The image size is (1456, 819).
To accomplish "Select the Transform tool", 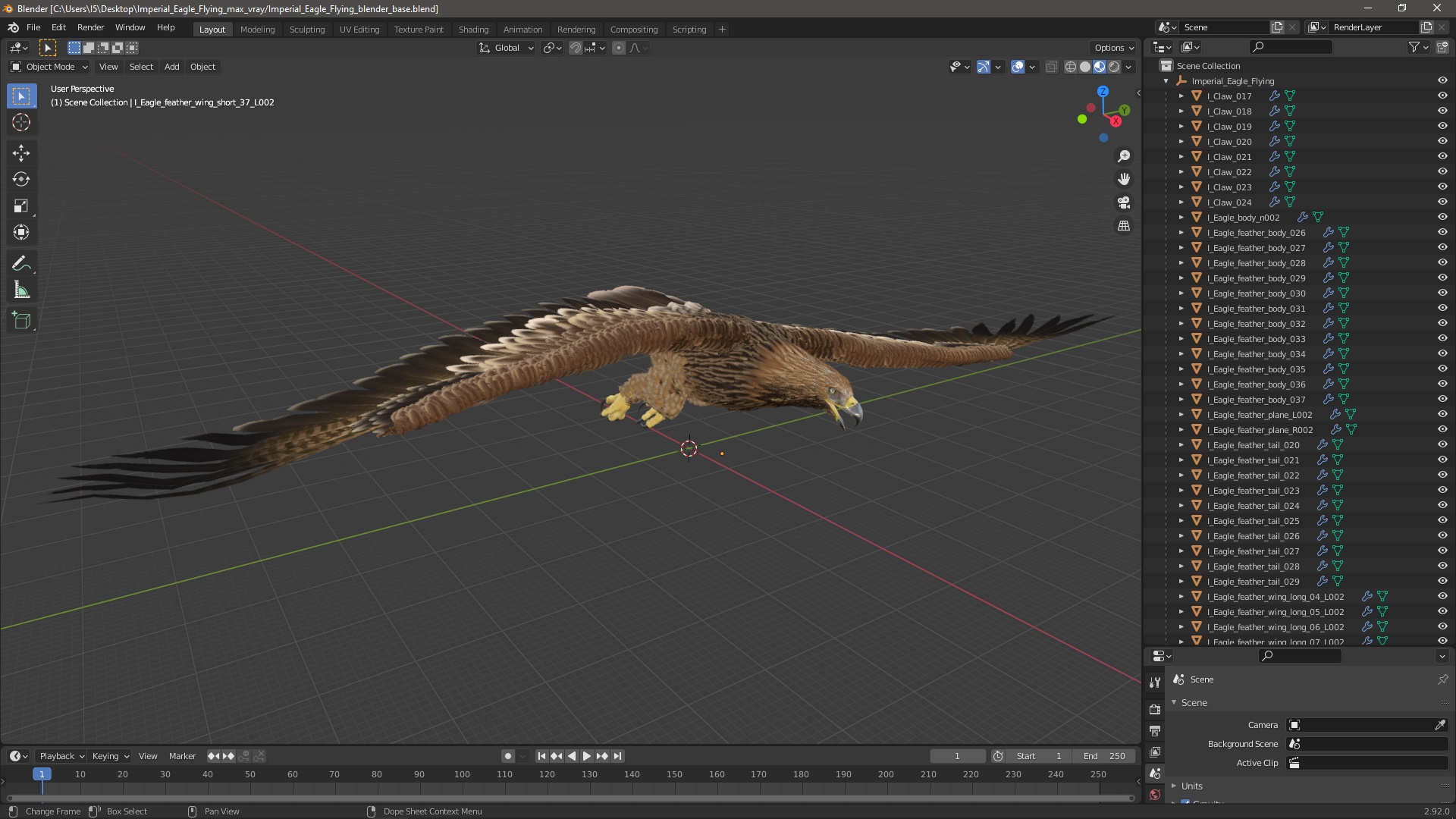I will coord(21,233).
